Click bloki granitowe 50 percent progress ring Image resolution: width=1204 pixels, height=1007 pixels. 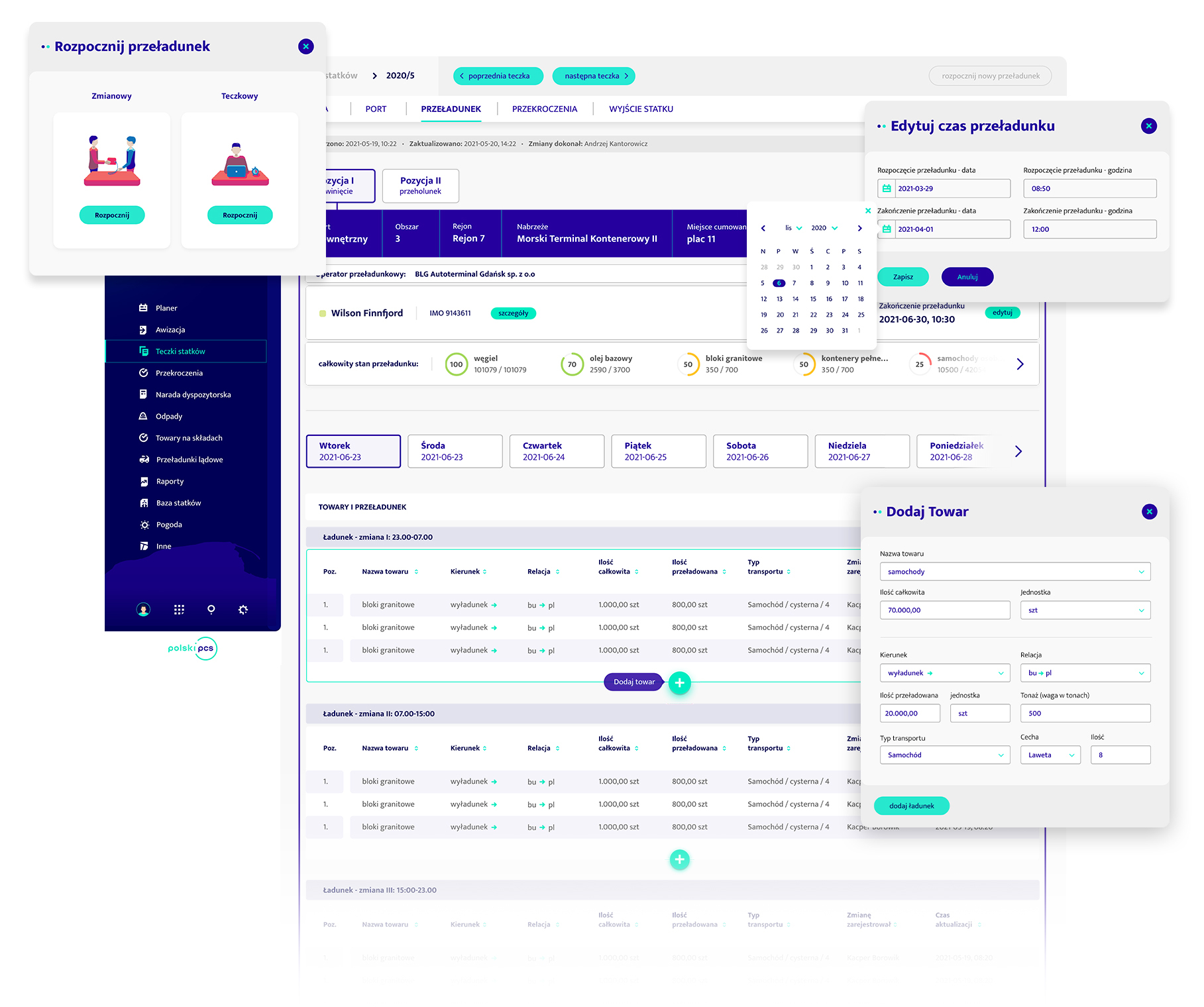(x=688, y=364)
